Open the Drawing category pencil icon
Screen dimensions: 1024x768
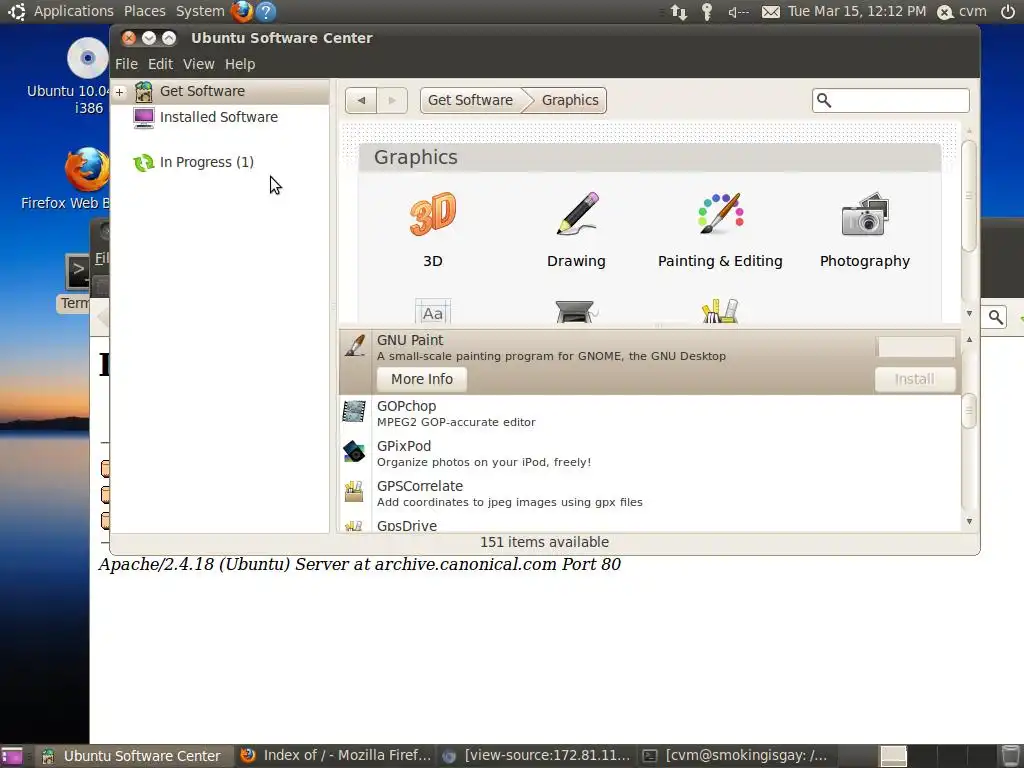pos(577,214)
